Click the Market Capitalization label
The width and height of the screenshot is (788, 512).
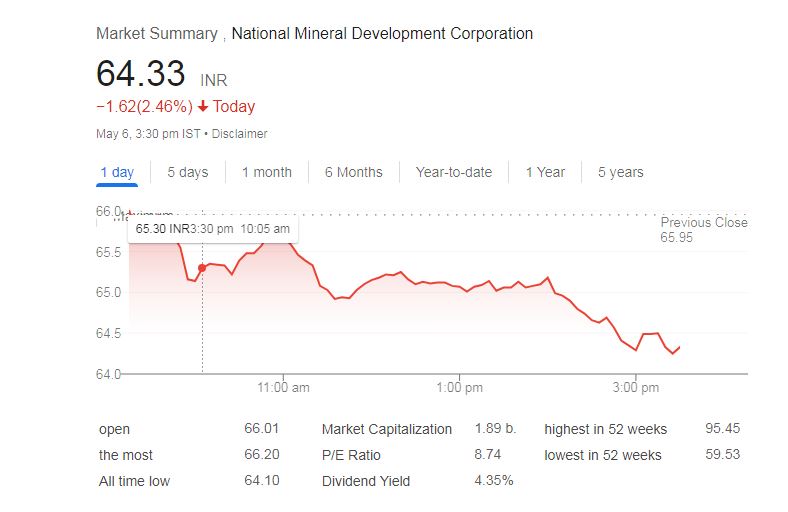(x=387, y=429)
